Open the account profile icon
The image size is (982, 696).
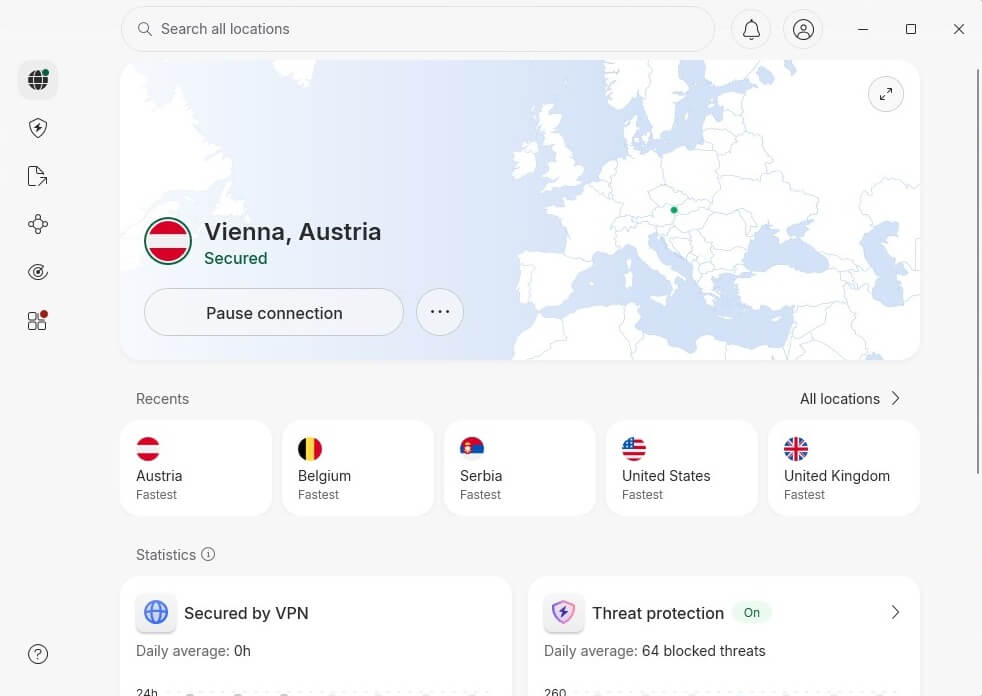(803, 29)
